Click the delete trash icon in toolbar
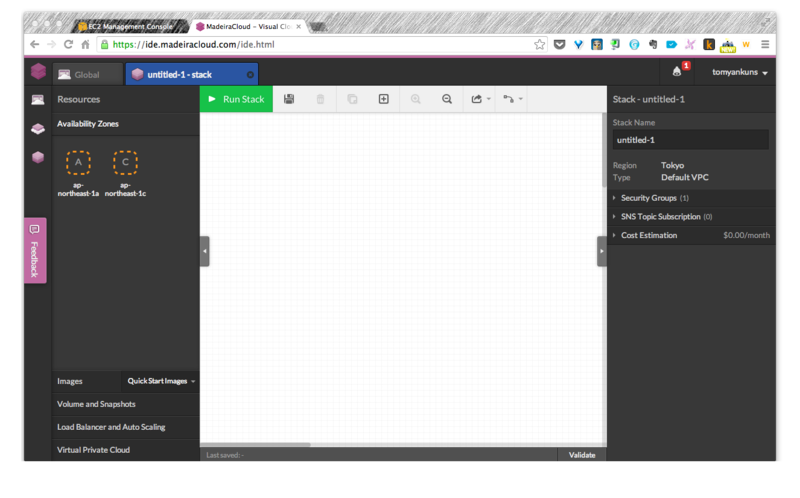 click(320, 99)
